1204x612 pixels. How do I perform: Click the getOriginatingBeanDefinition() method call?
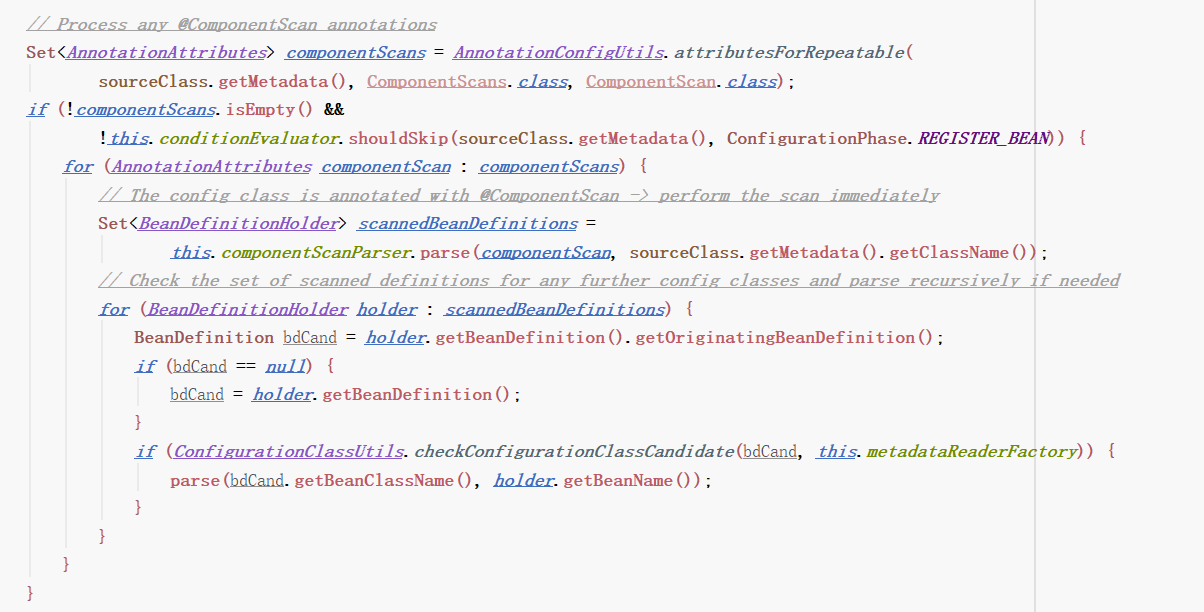tap(784, 338)
